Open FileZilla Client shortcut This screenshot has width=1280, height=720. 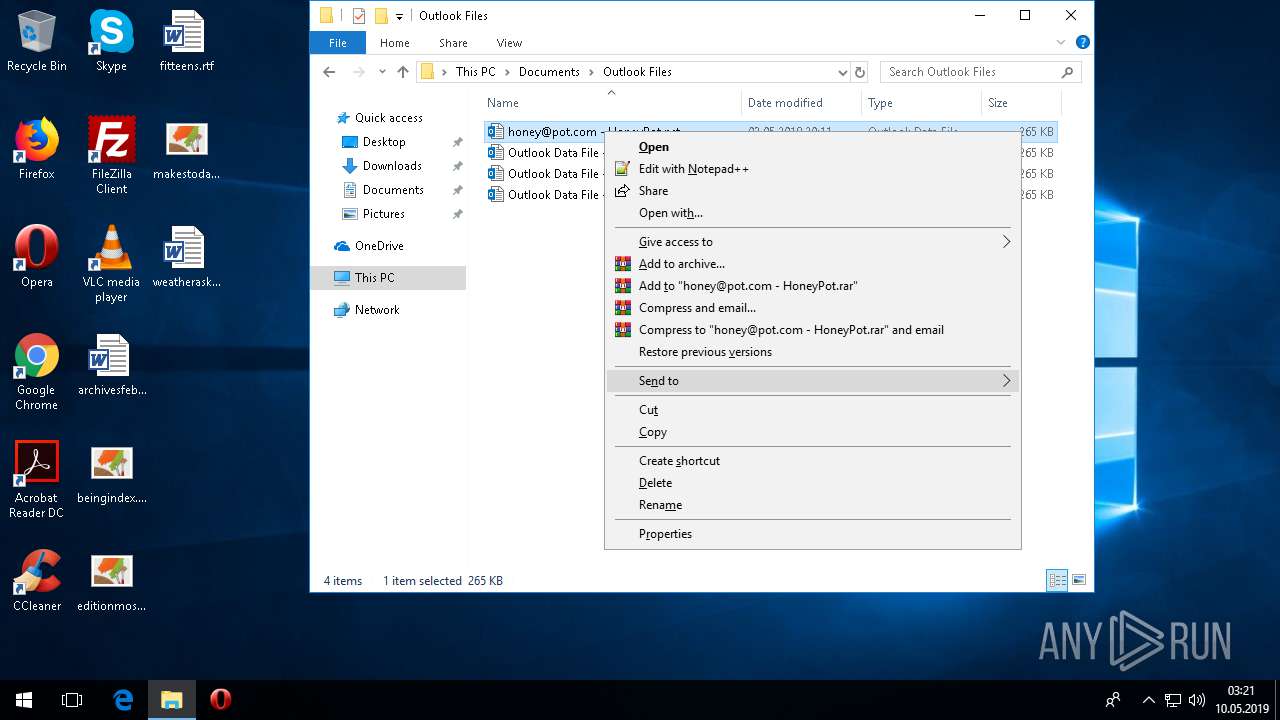pyautogui.click(x=111, y=155)
